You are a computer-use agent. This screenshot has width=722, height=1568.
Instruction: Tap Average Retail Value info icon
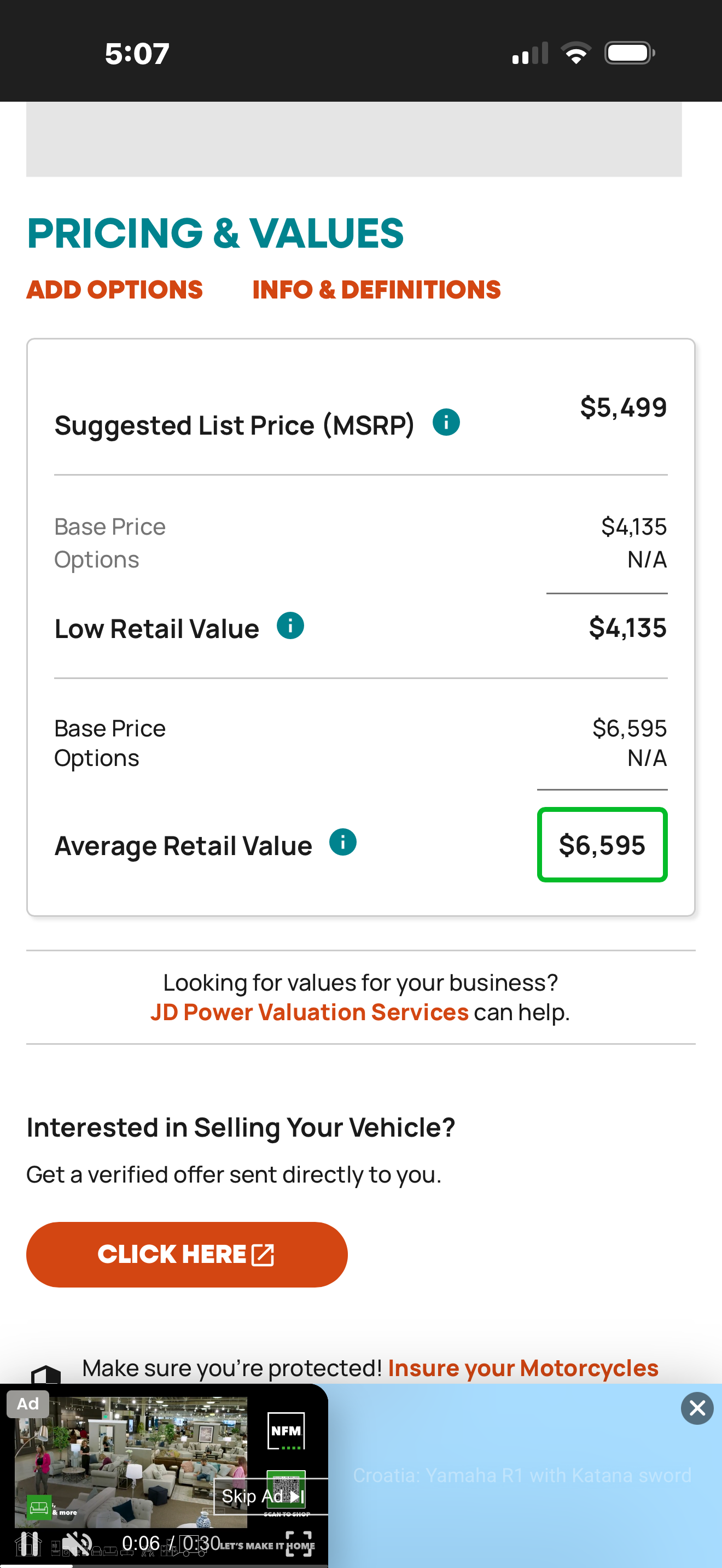point(343,842)
